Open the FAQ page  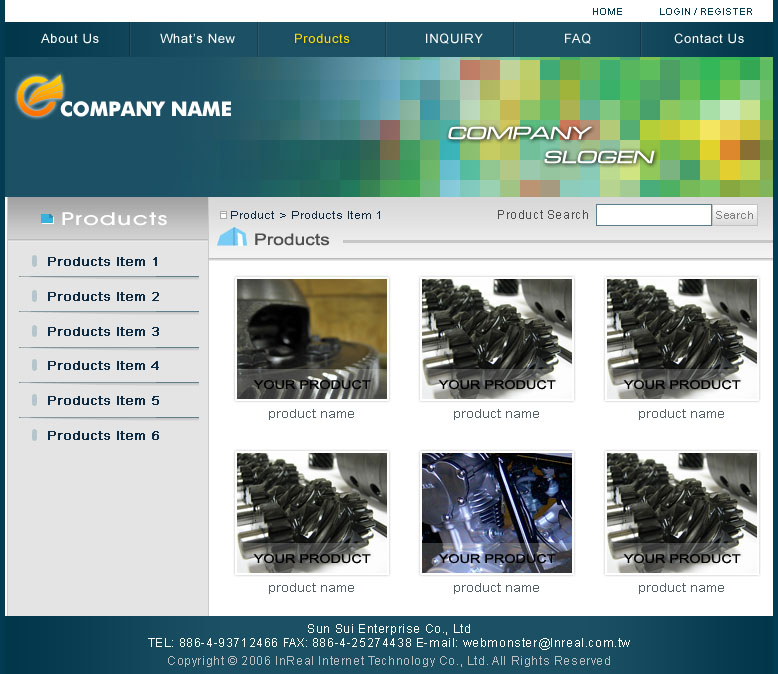pos(577,39)
